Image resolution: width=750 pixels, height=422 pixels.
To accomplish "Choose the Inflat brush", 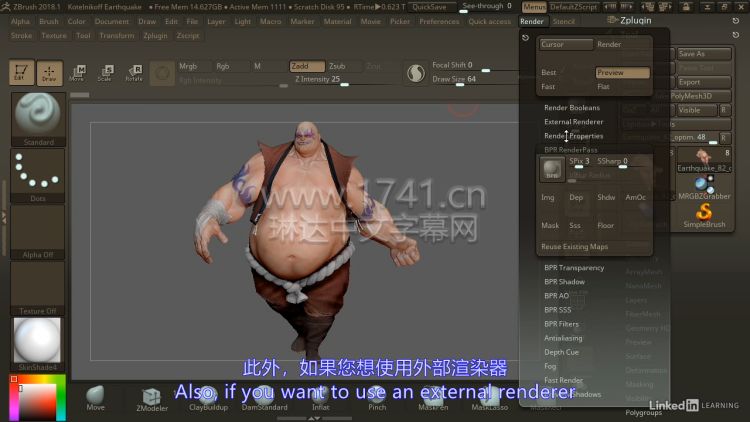I will [320, 399].
